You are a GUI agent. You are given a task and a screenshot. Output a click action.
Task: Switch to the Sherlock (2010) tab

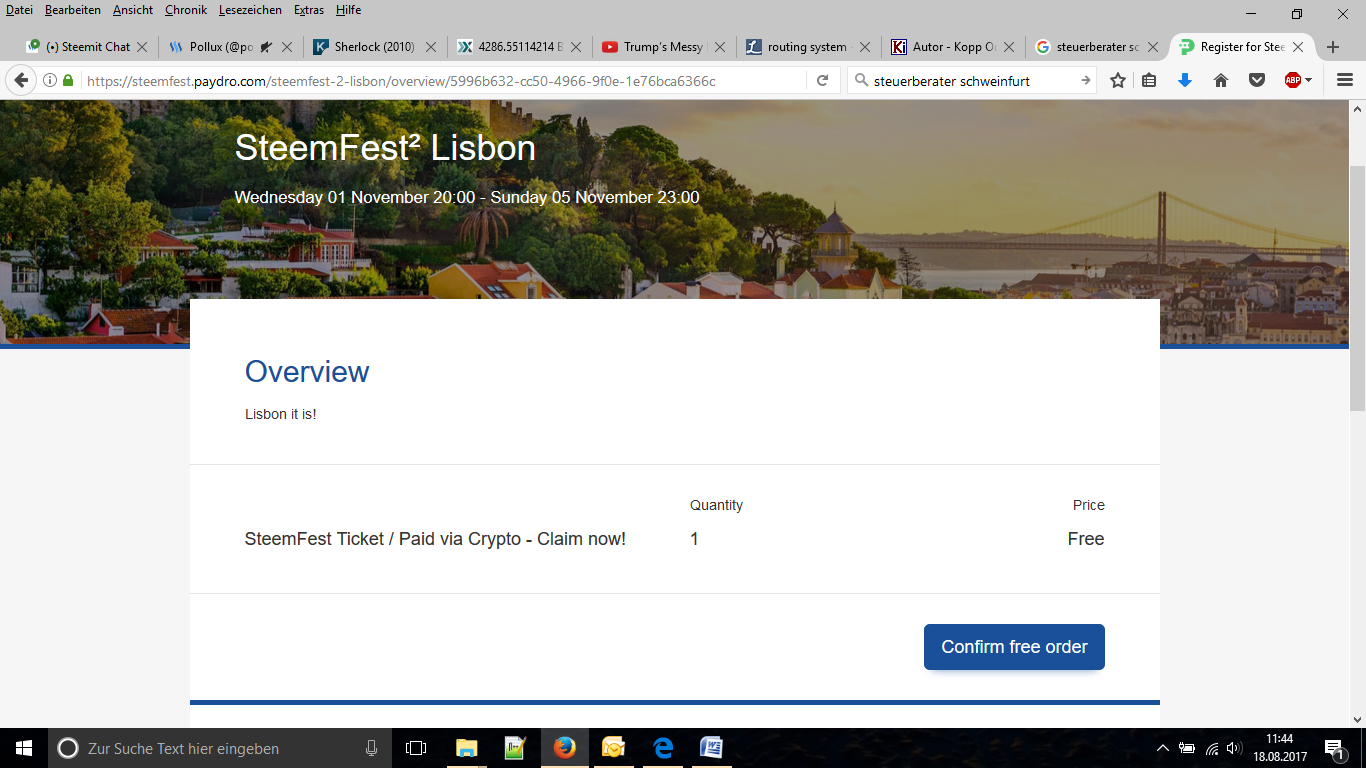click(375, 47)
